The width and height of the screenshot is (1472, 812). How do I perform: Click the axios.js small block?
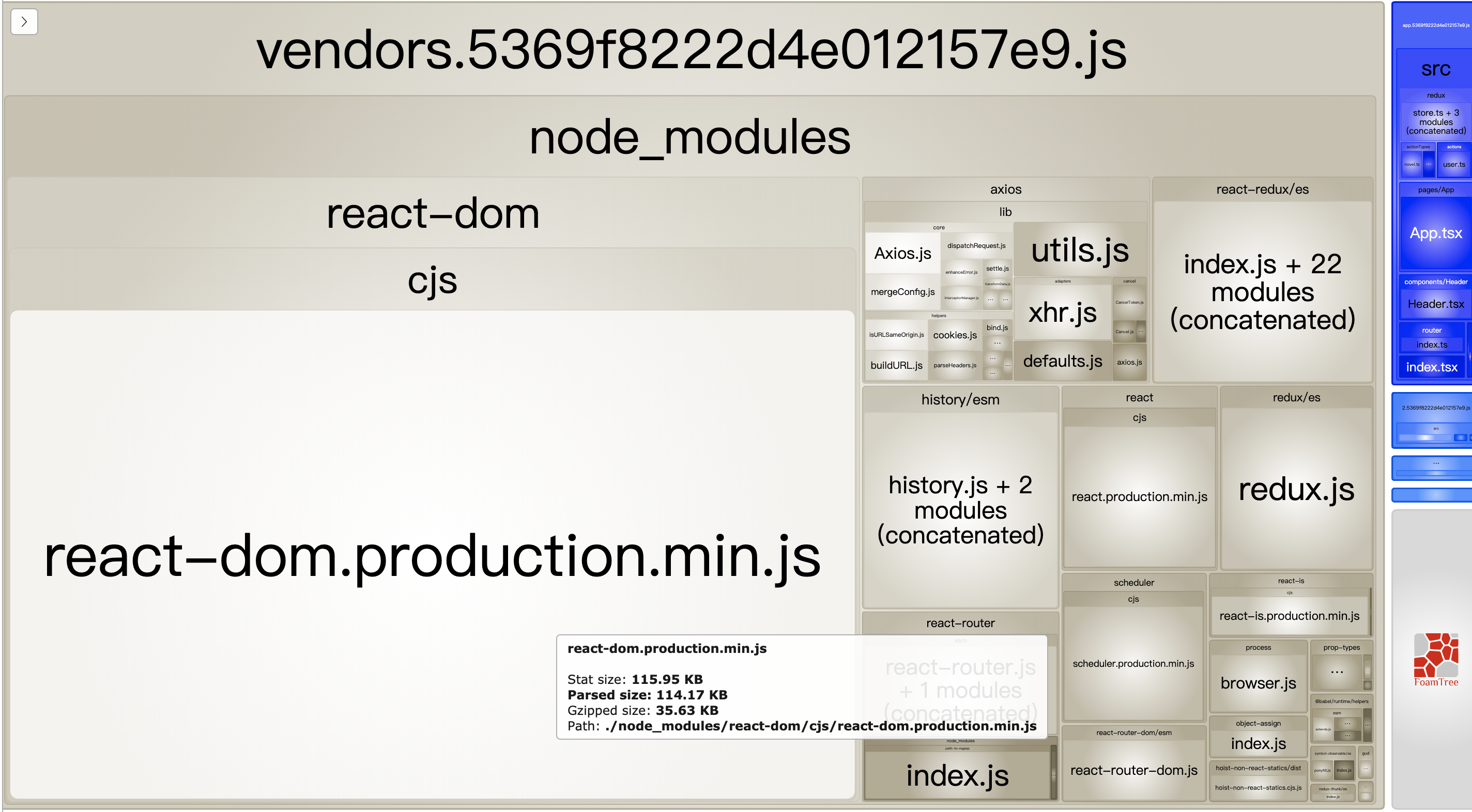[x=1129, y=362]
